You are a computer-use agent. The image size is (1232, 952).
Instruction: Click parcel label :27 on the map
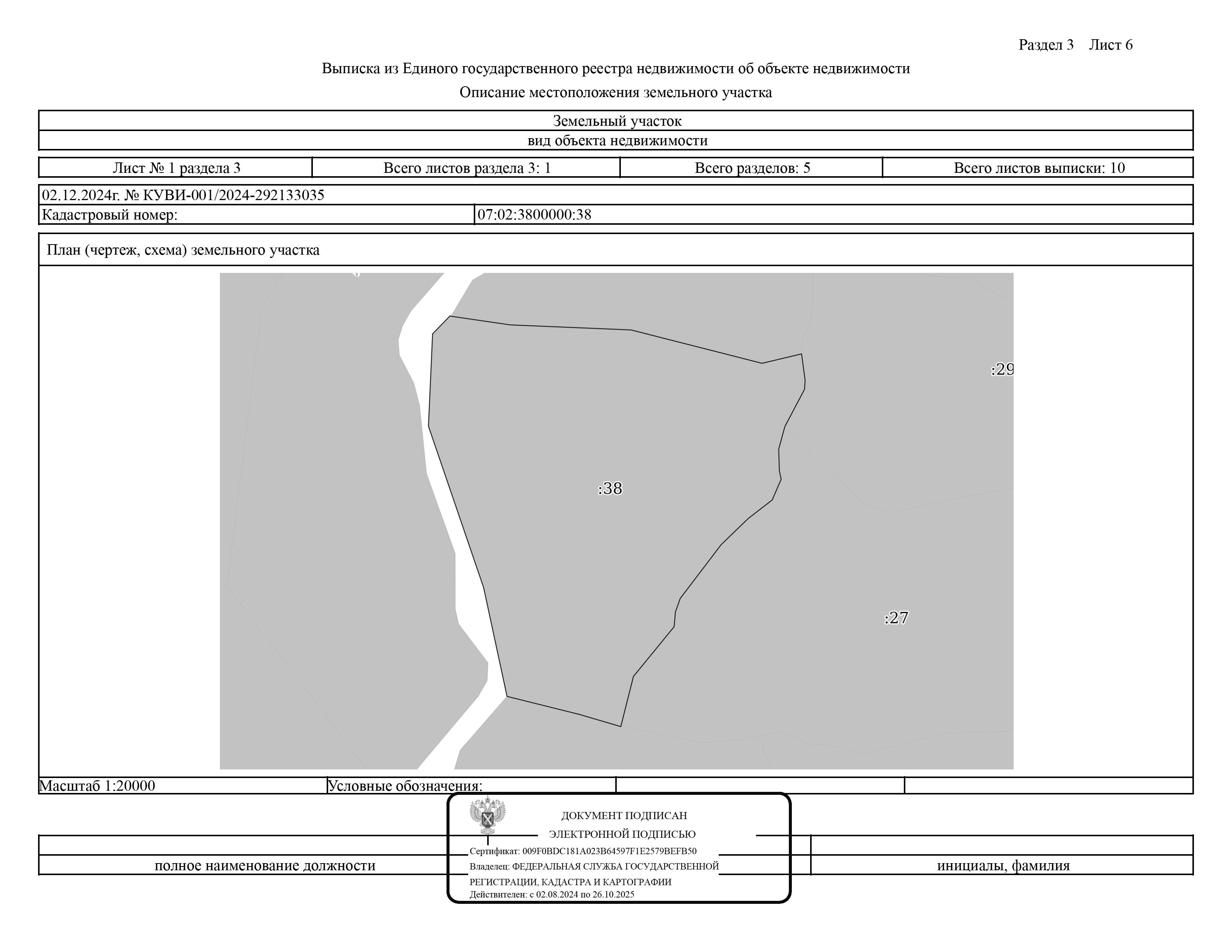[x=896, y=618]
